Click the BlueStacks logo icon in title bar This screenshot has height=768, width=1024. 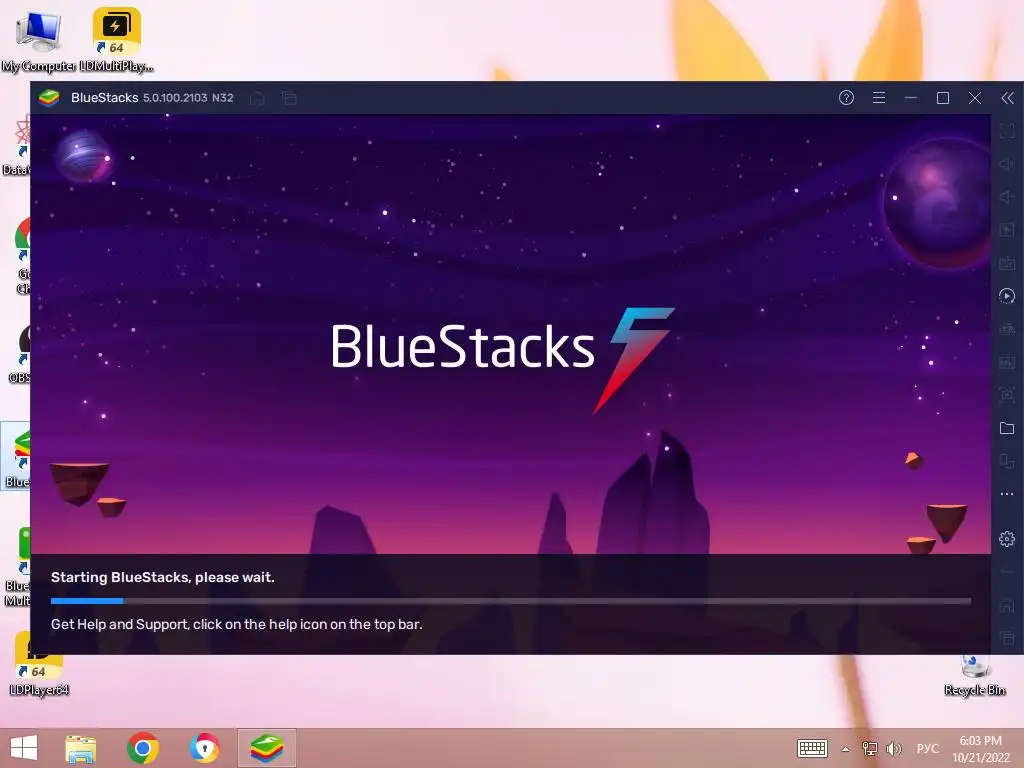tap(49, 98)
